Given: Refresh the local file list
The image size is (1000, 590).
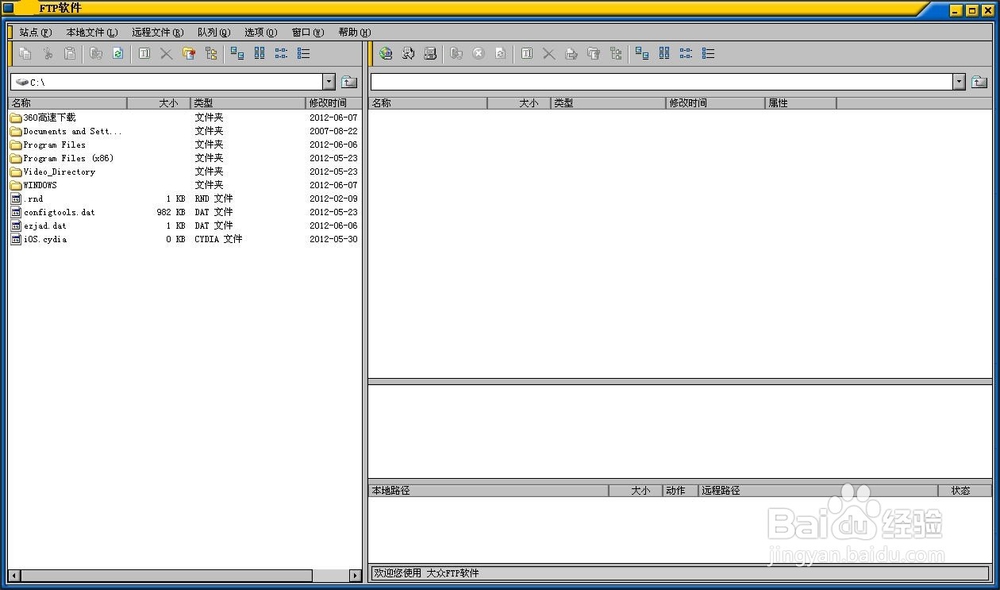Looking at the screenshot, I should (x=118, y=54).
